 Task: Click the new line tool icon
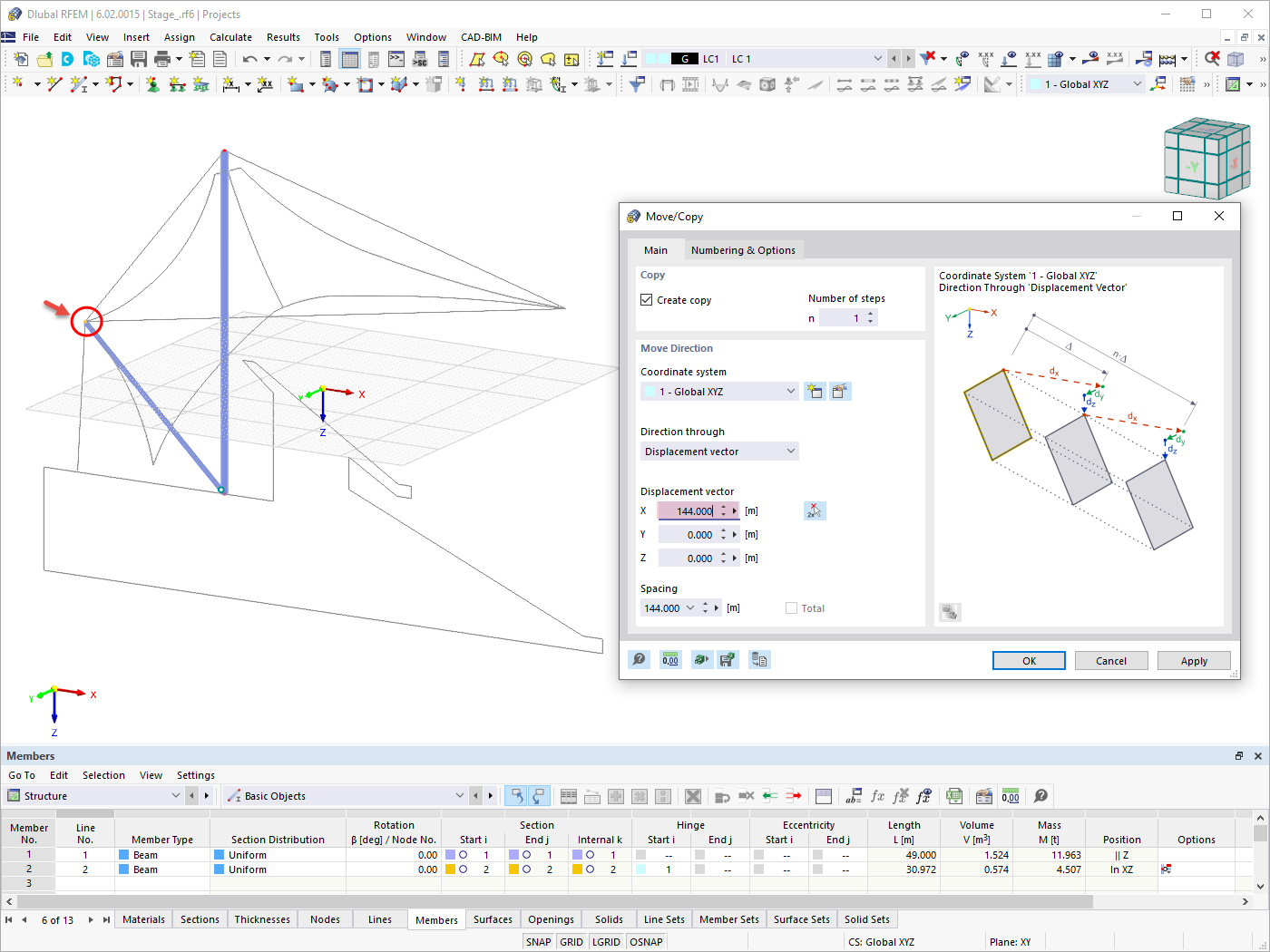(x=54, y=84)
